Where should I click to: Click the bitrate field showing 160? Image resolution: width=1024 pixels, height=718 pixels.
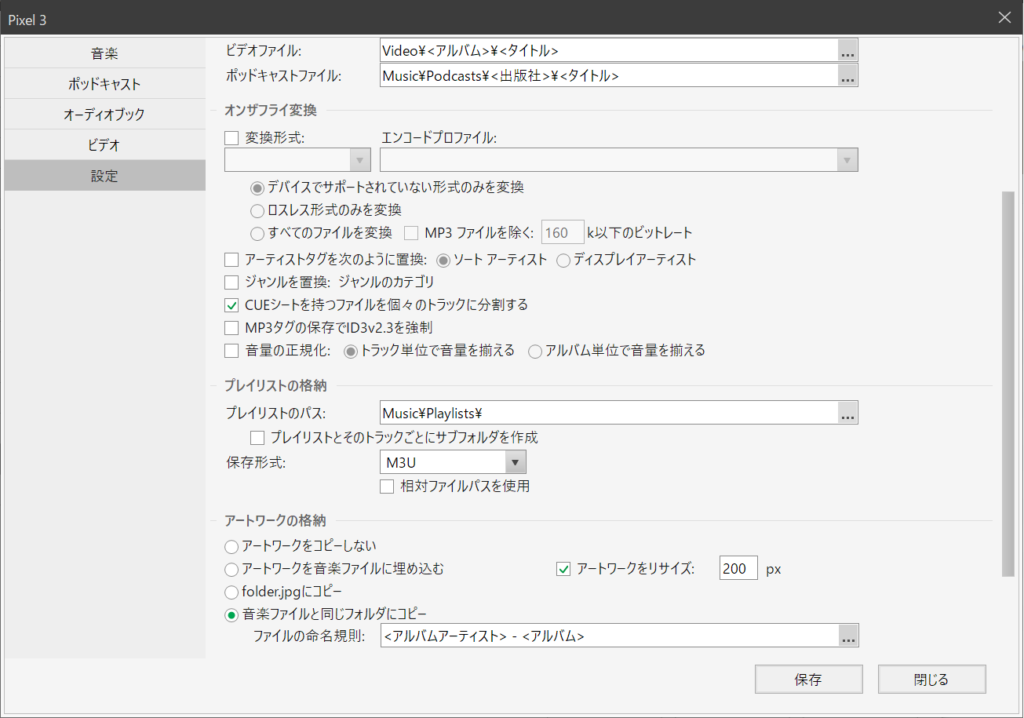point(562,233)
